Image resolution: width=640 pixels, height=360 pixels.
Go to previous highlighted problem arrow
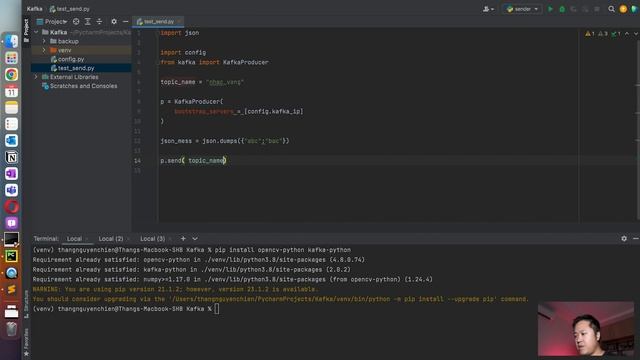(x=627, y=34)
